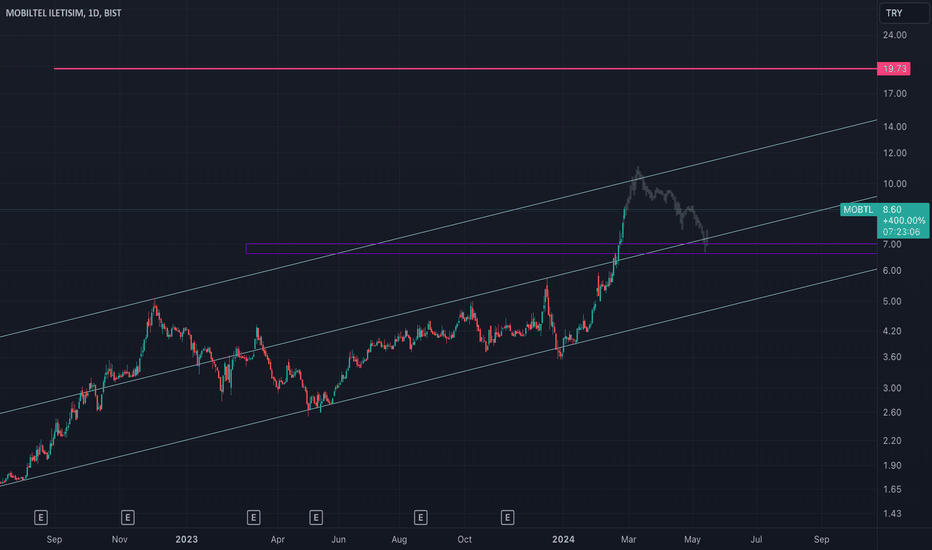Click the 2023 label on time axis
This screenshot has height=550, width=932.
pos(187,539)
